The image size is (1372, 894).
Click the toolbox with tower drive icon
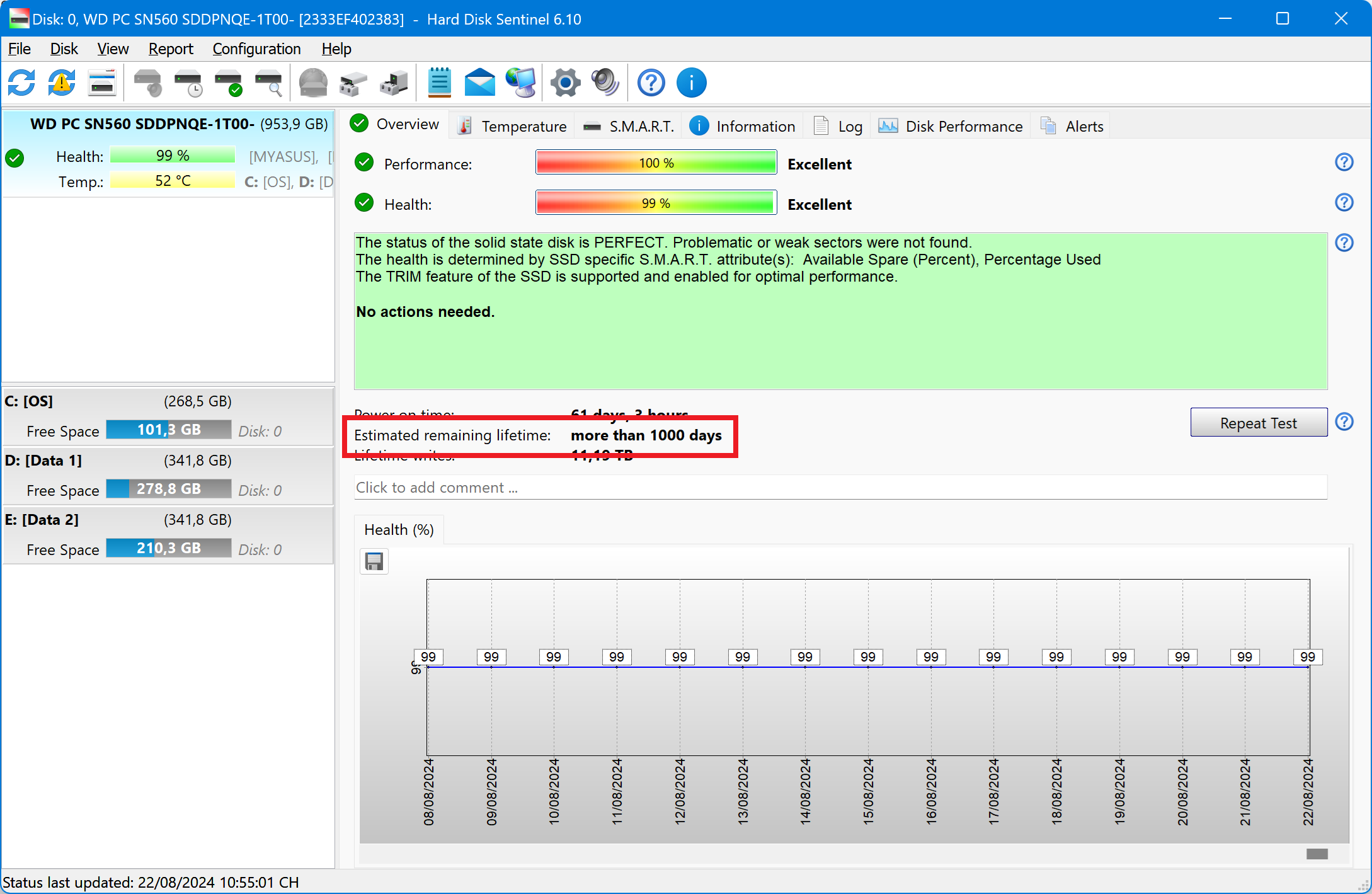394,83
